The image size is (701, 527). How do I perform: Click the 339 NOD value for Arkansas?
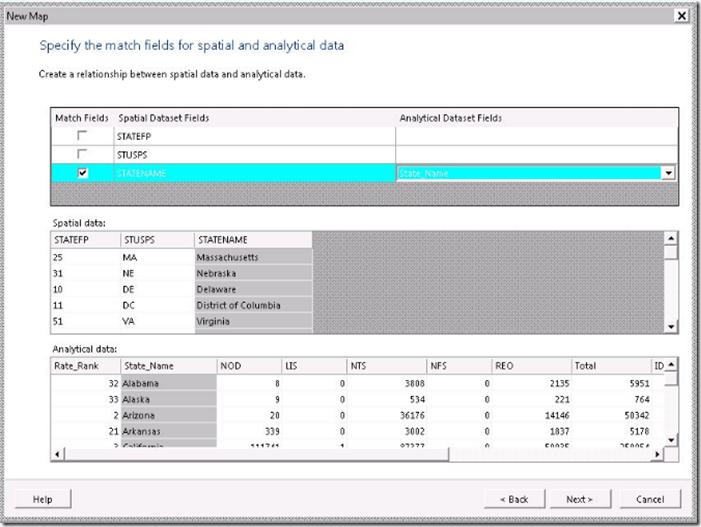point(249,432)
